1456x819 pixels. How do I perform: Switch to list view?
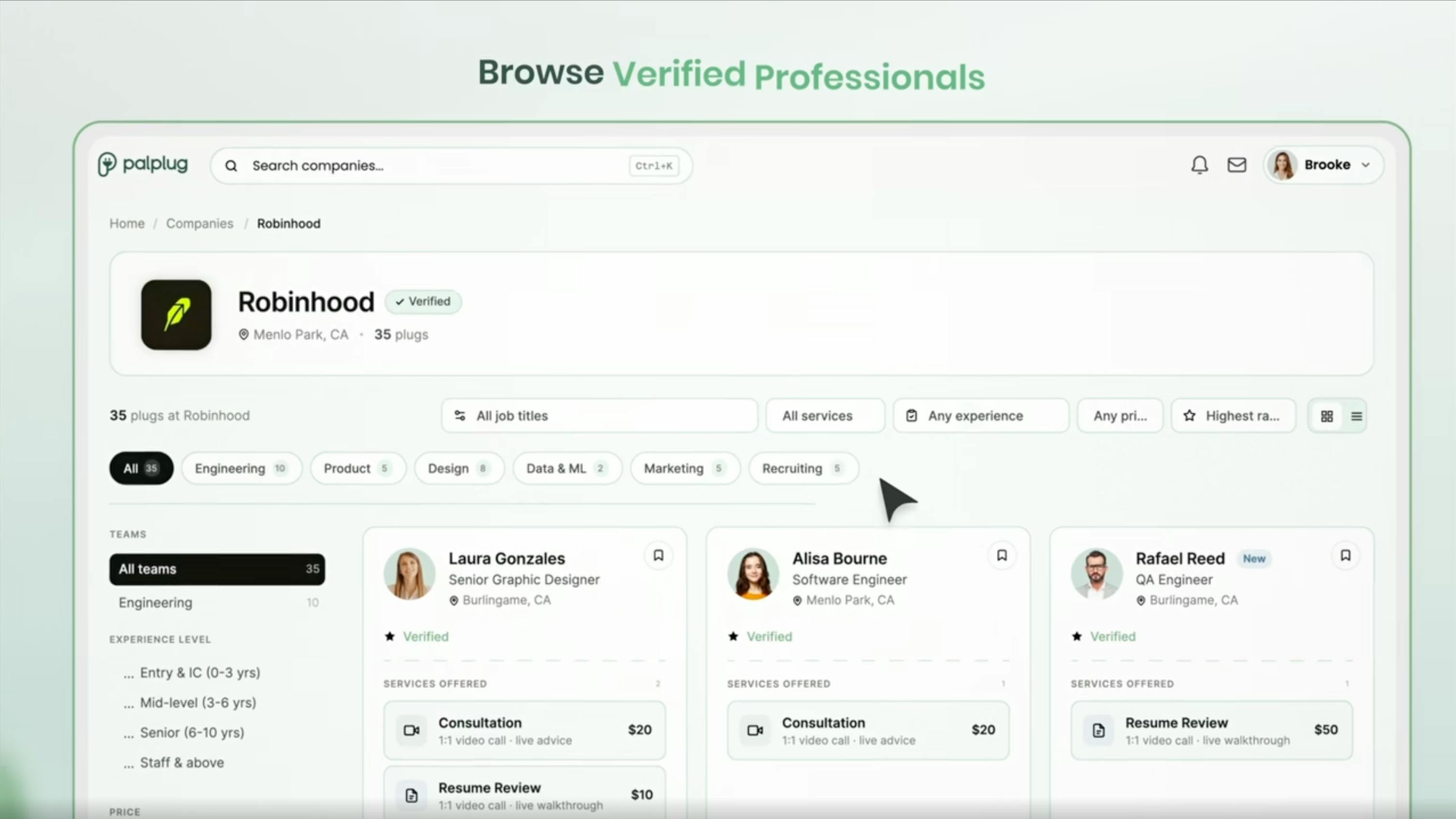click(x=1356, y=417)
